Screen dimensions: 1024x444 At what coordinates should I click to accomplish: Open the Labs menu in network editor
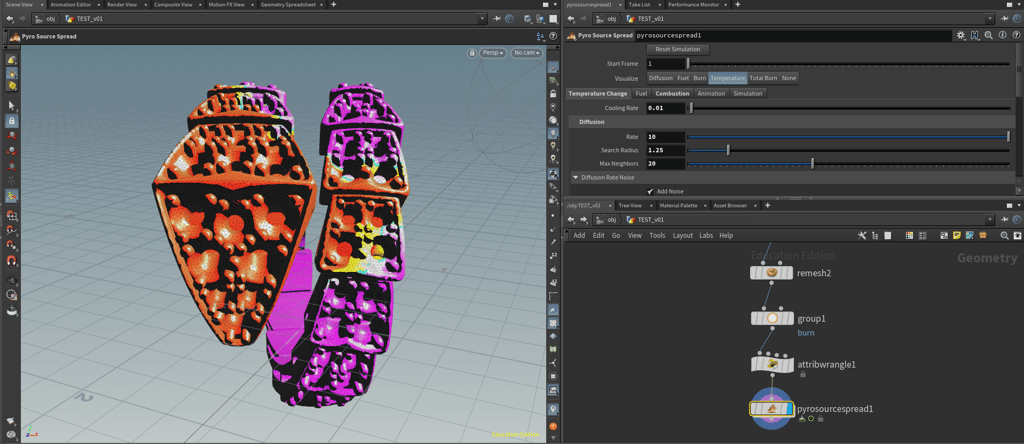coord(706,236)
